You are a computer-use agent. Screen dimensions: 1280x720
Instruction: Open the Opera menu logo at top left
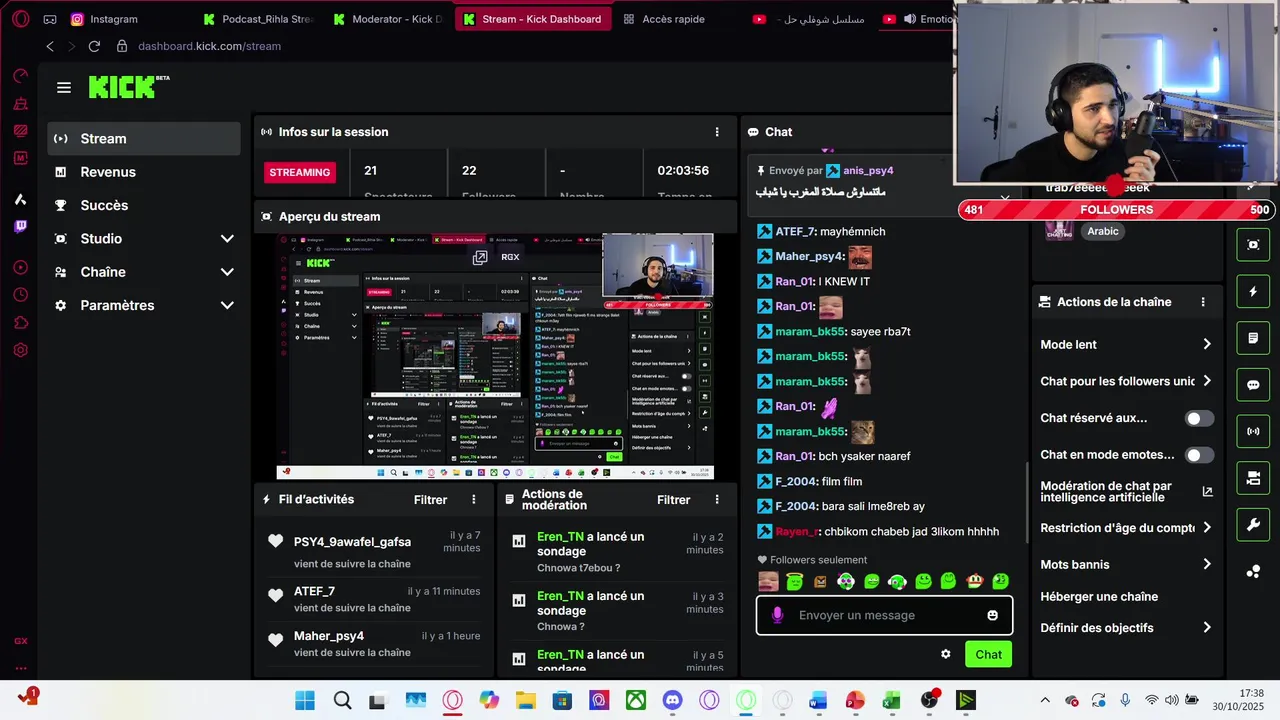tap(20, 19)
